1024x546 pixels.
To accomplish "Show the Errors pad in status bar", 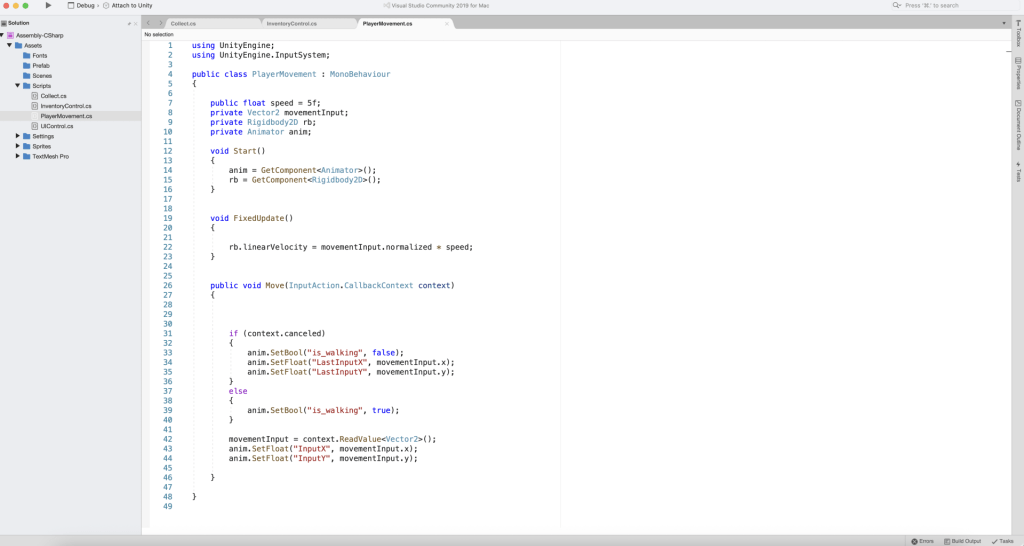I will 921,541.
